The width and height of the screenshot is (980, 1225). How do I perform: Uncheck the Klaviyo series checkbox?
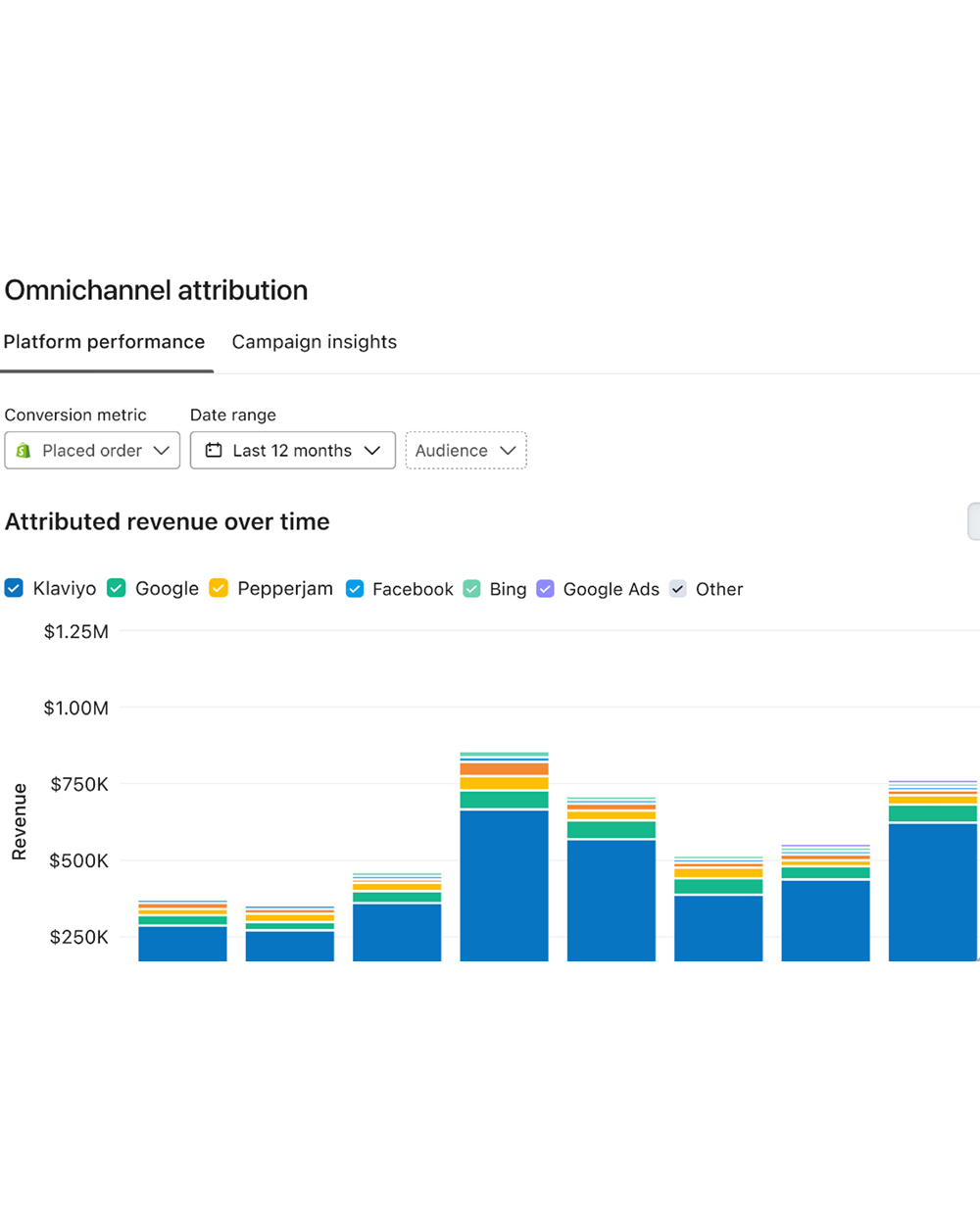click(x=14, y=588)
